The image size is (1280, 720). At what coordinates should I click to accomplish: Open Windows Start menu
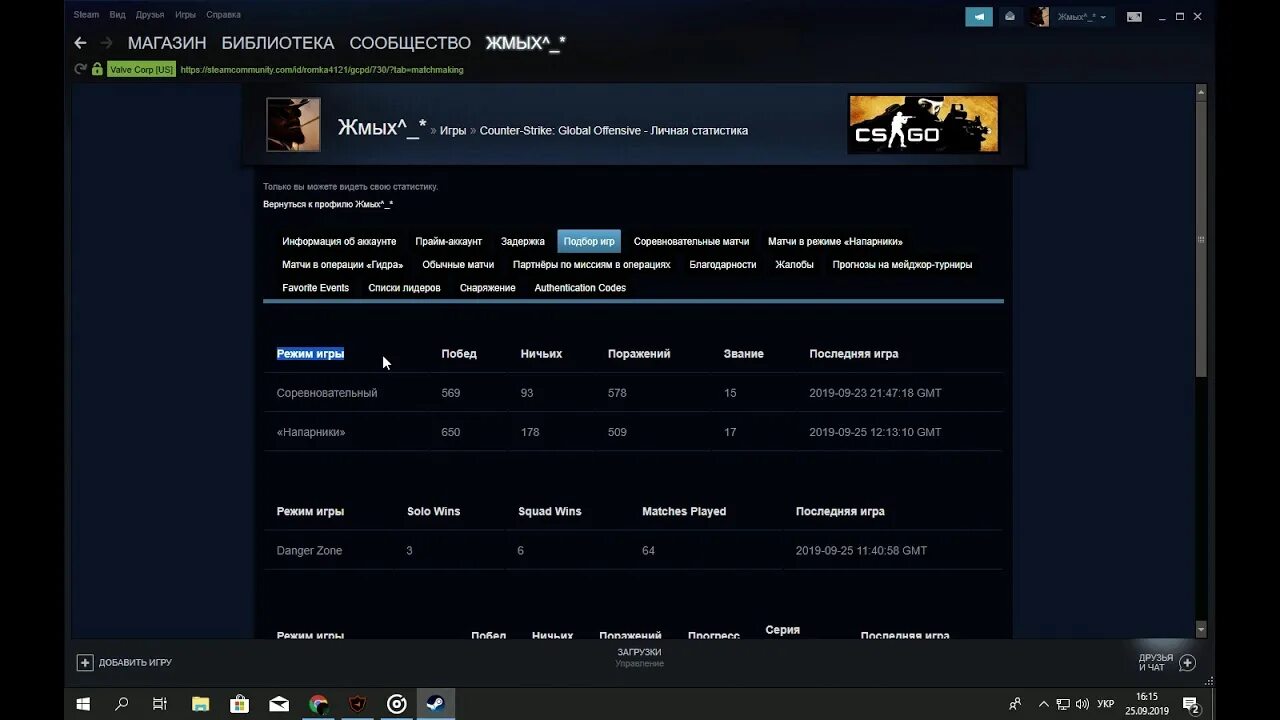tap(84, 704)
